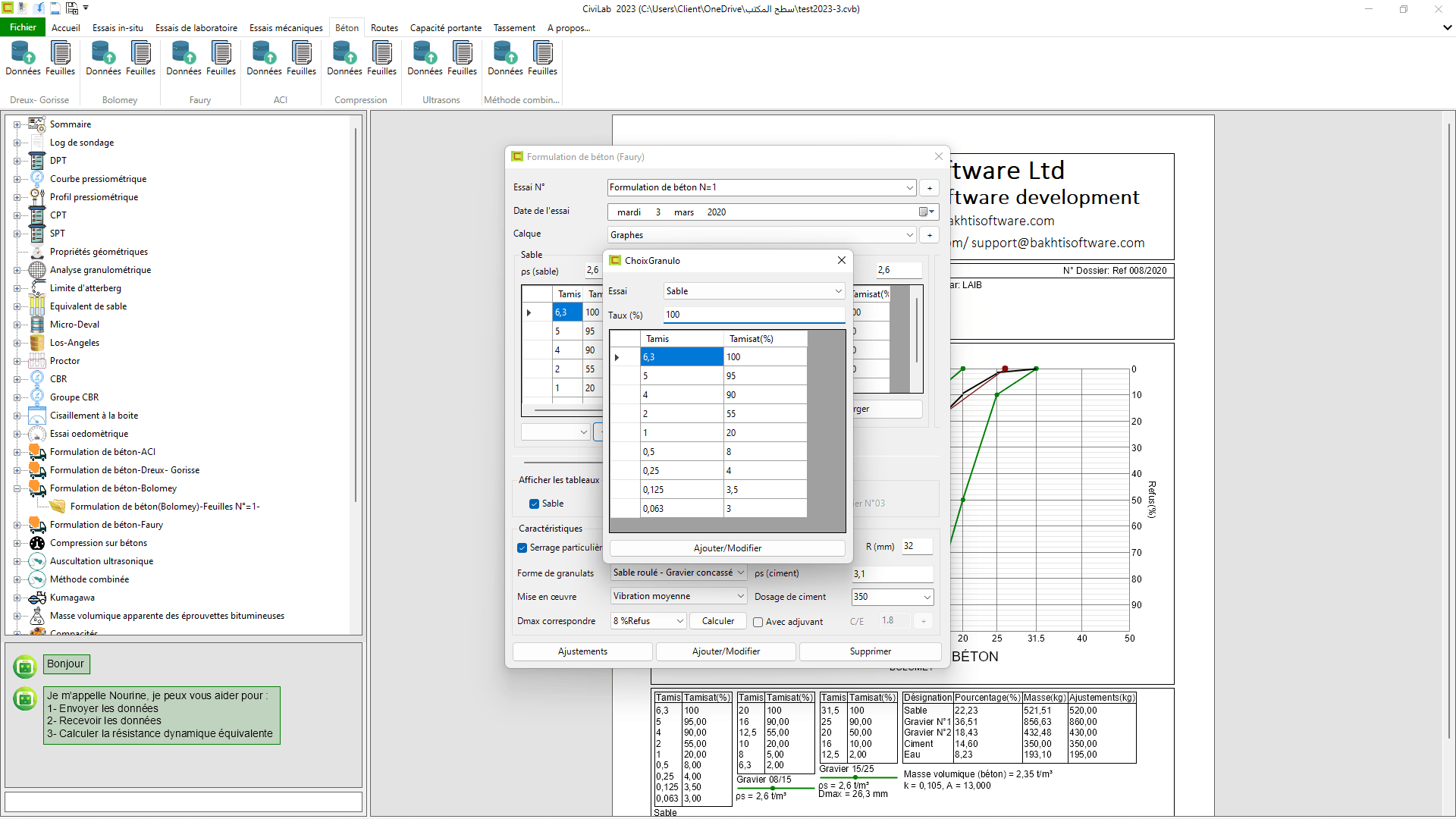Click the left tree panel scrollbar

coord(355,315)
